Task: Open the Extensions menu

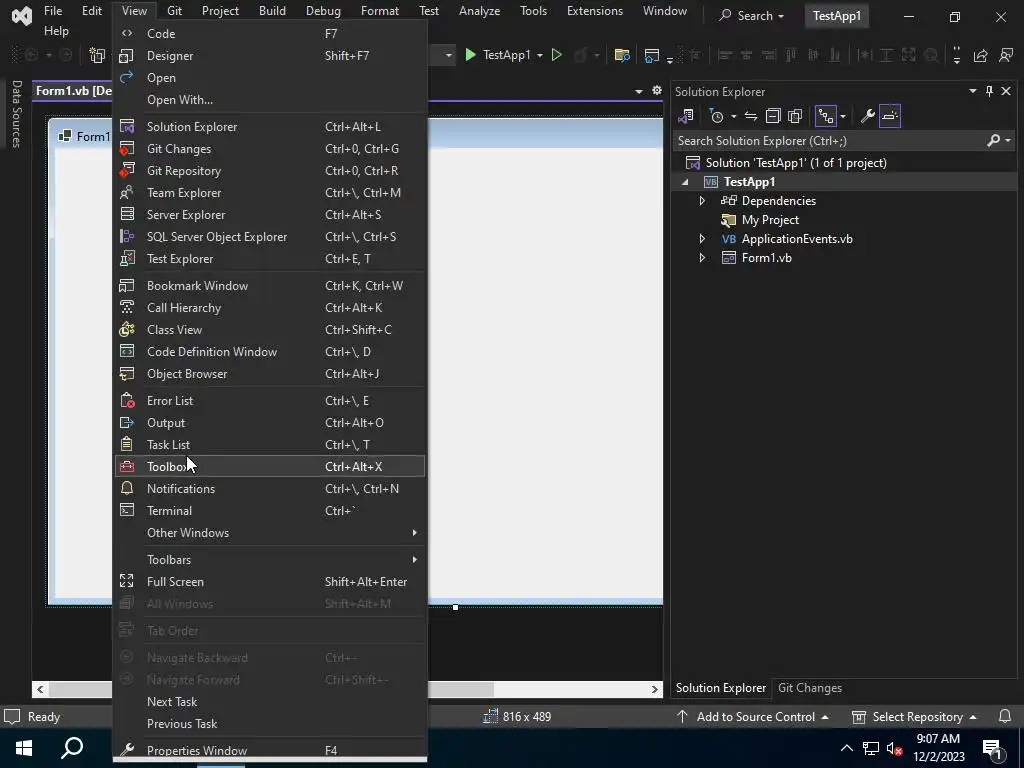Action: (x=594, y=11)
